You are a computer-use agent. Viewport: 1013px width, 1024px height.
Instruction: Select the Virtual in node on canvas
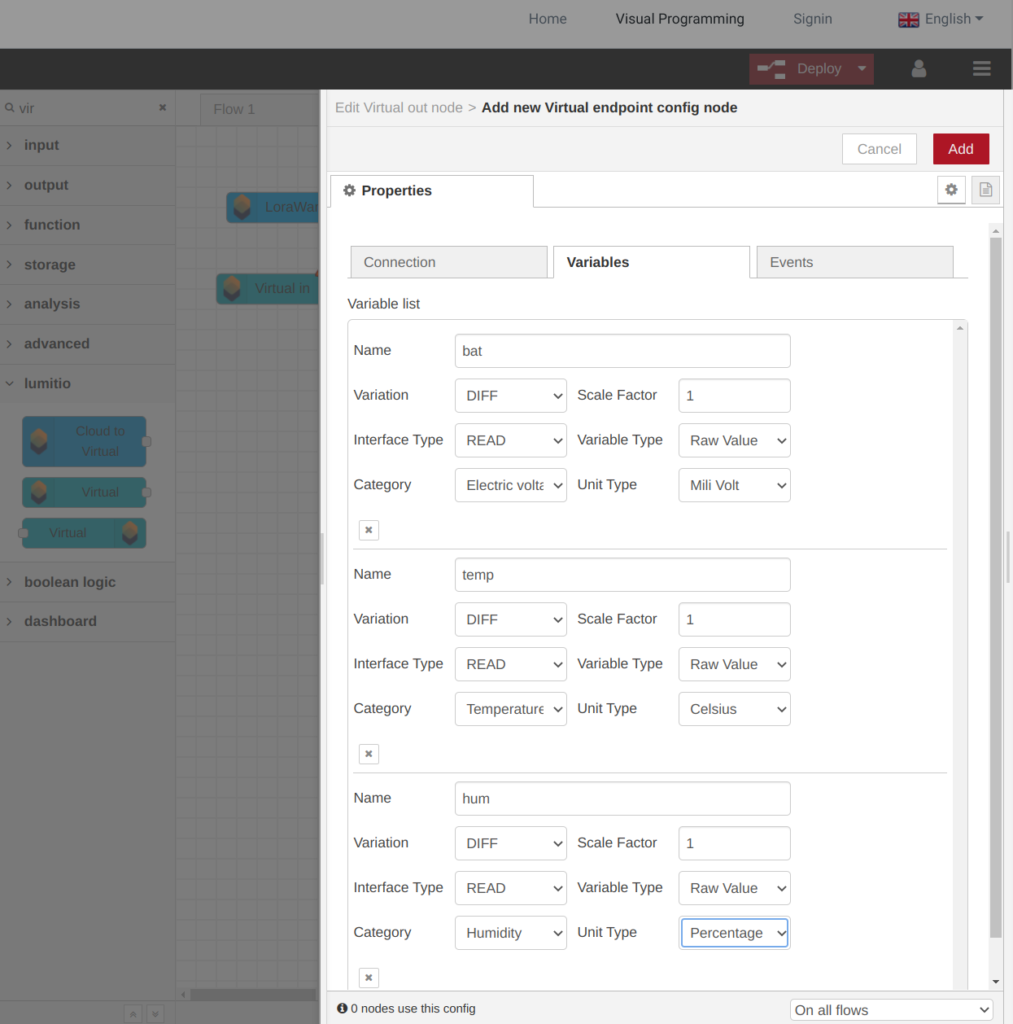pyautogui.click(x=268, y=288)
